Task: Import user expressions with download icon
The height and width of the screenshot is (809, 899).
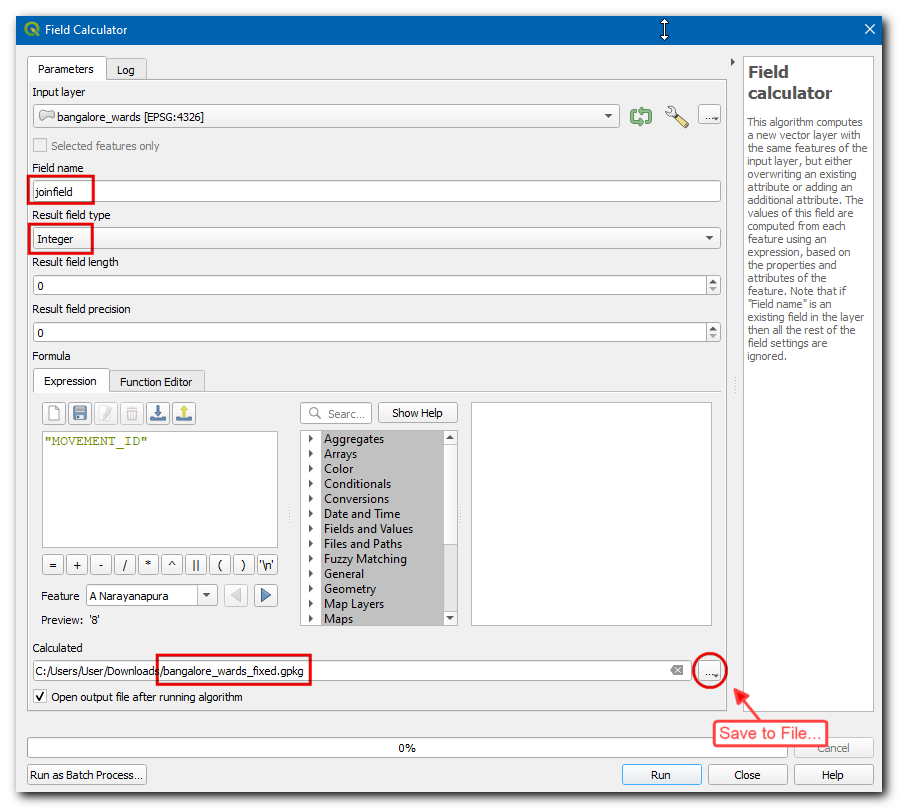Action: click(x=158, y=413)
